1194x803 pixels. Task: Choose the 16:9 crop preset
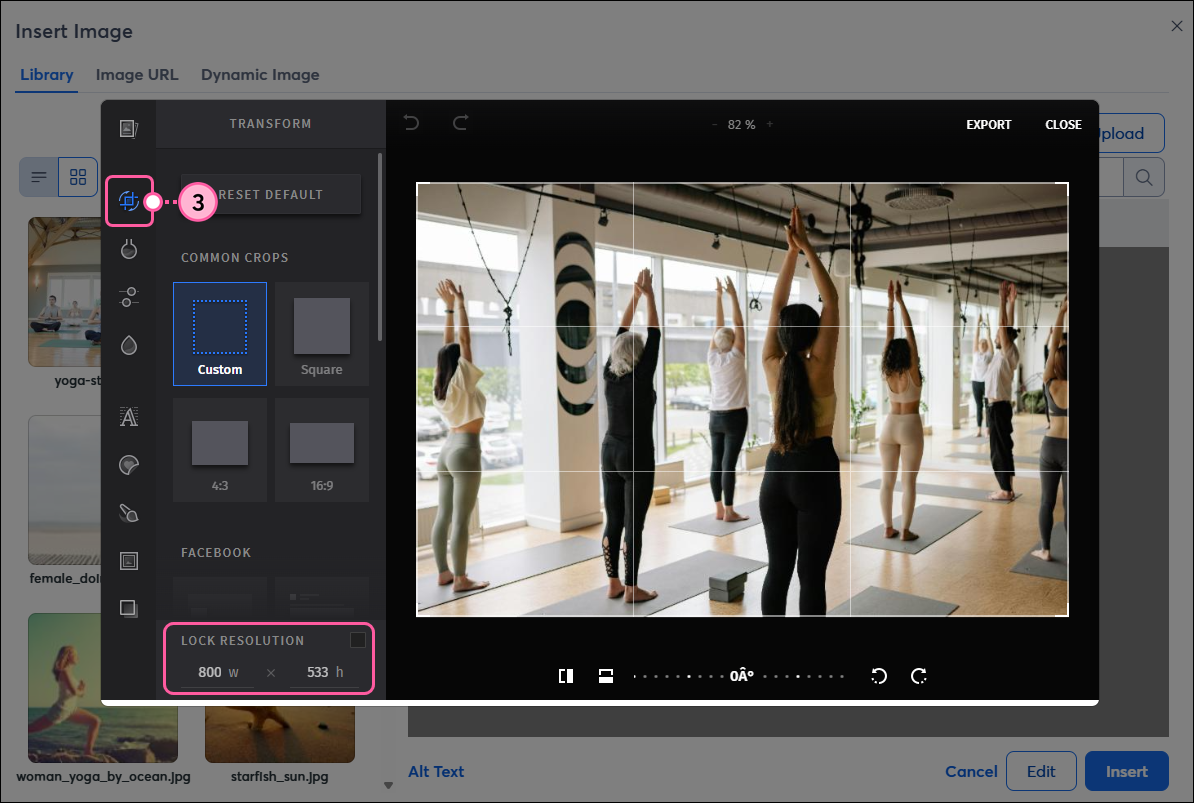(x=322, y=450)
